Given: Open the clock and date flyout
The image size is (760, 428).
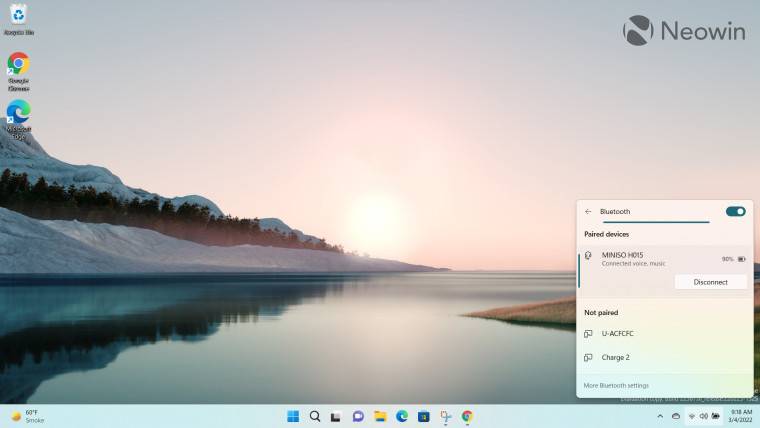Looking at the screenshot, I should (x=741, y=416).
